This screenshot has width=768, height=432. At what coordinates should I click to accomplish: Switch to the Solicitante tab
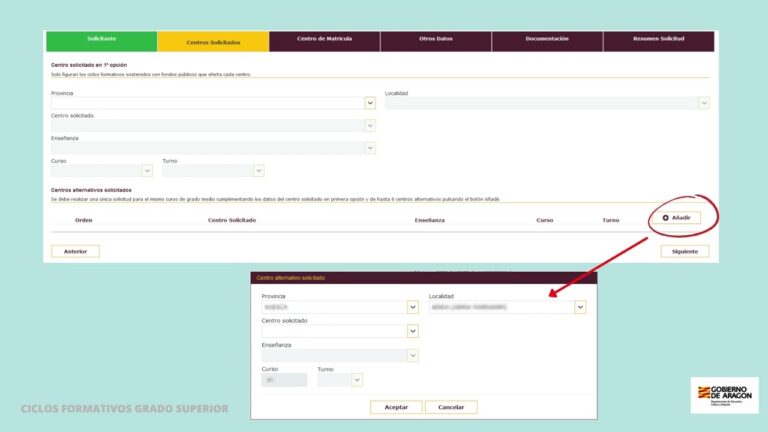pos(102,41)
